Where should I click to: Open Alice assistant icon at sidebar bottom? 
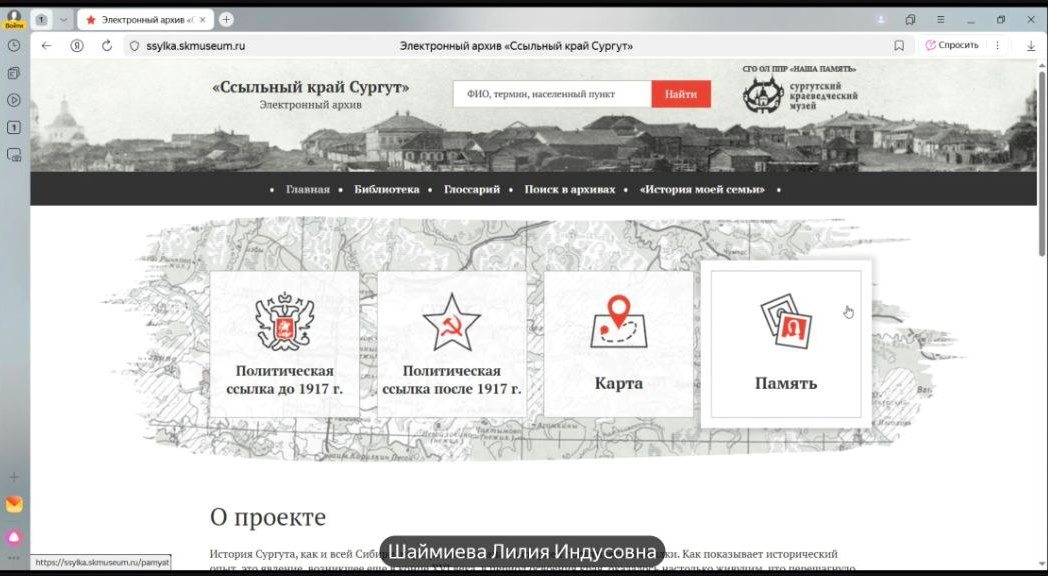coord(14,537)
